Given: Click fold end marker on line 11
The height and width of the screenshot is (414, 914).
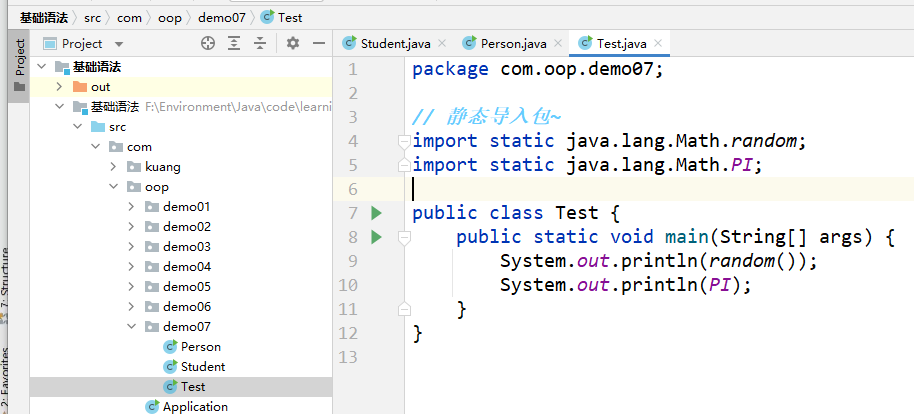Looking at the screenshot, I should pos(403,309).
